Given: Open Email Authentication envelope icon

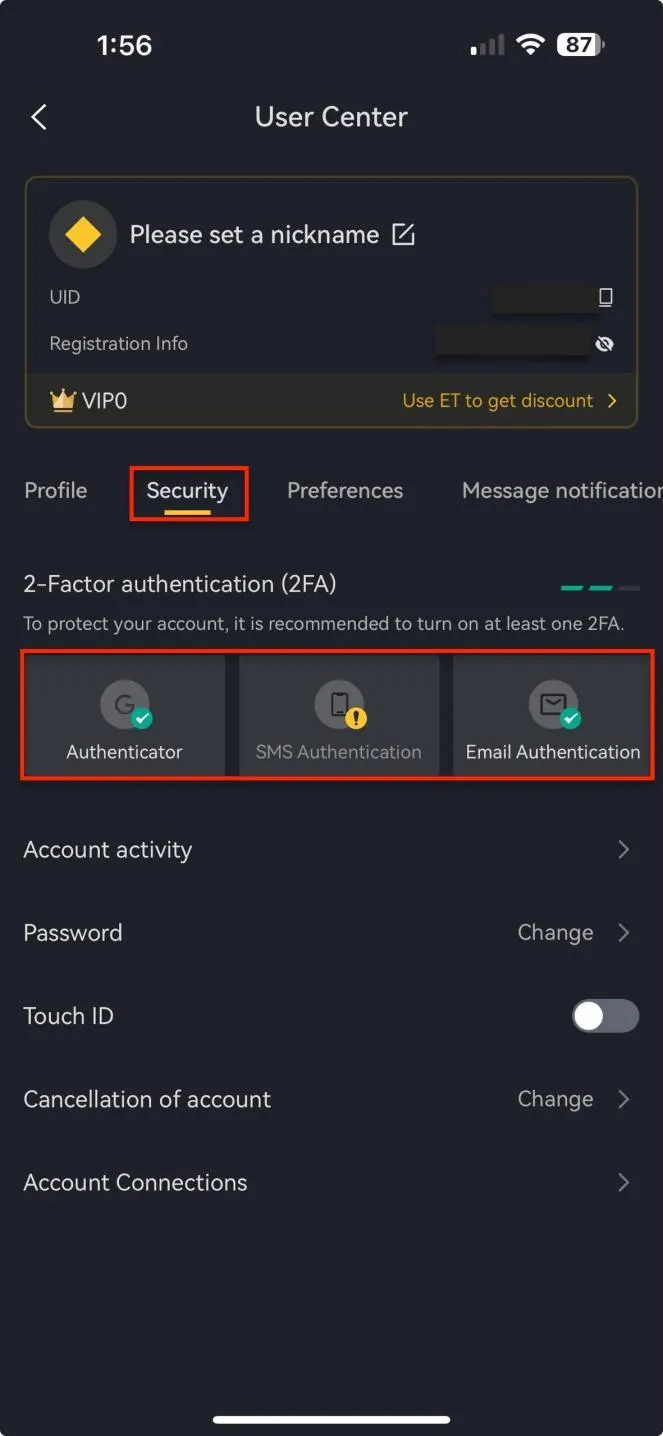Looking at the screenshot, I should tap(553, 704).
